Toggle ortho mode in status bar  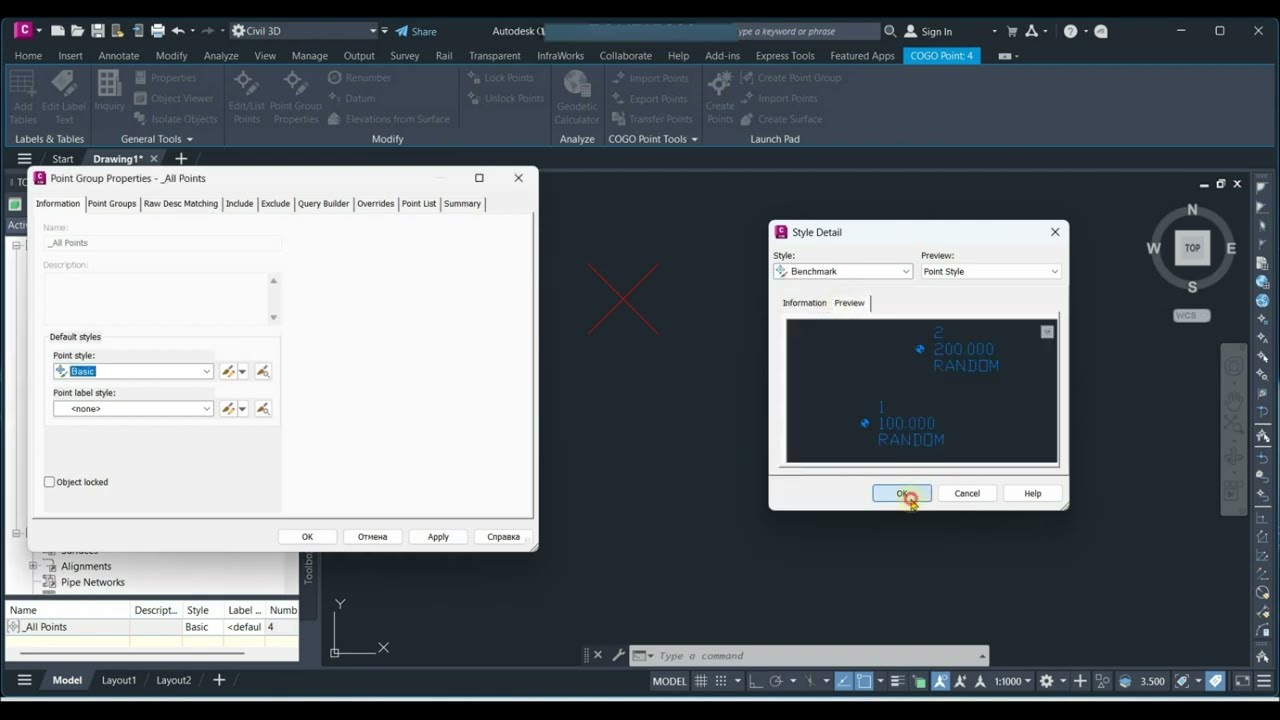756,681
